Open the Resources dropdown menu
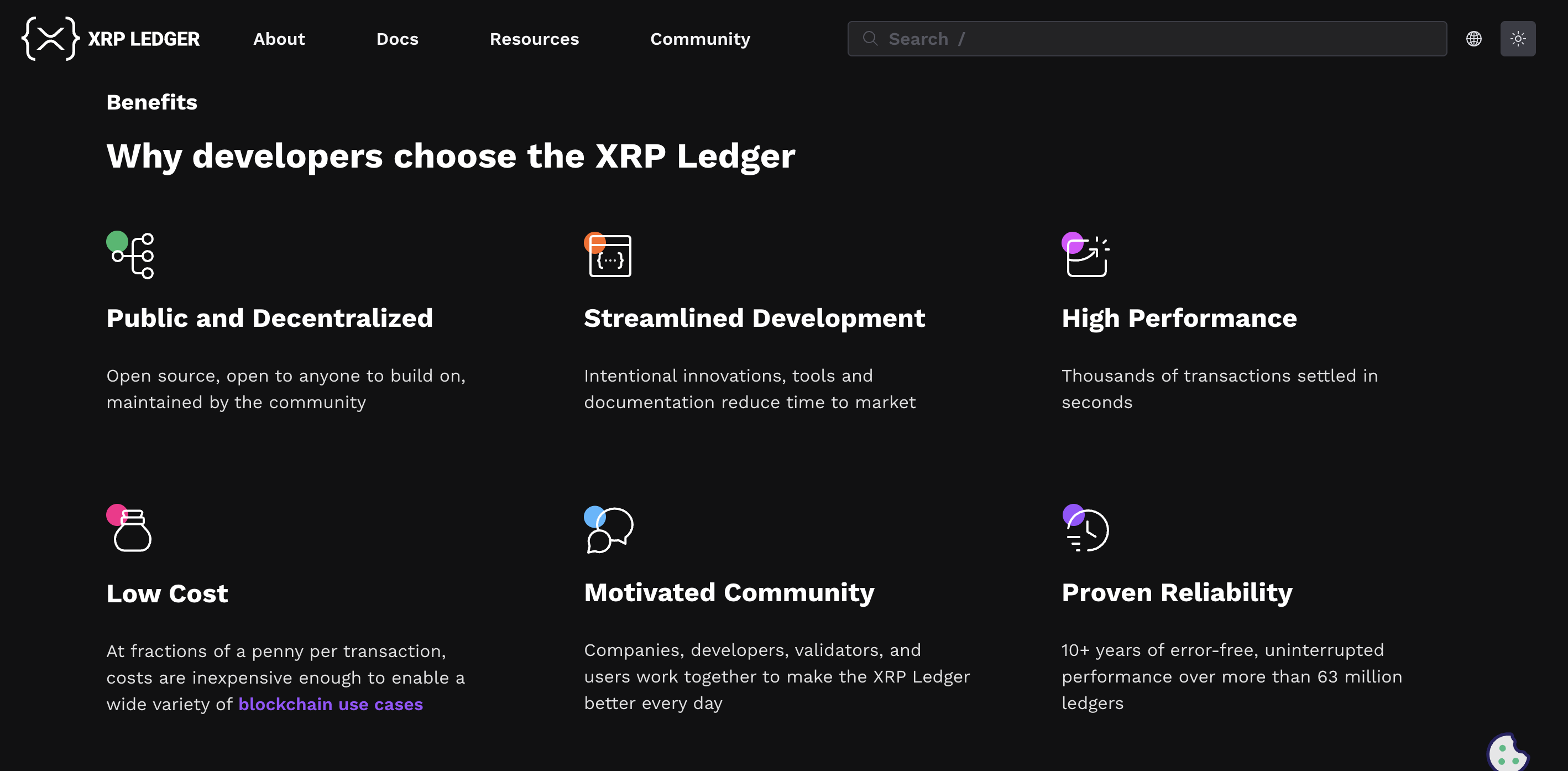The height and width of the screenshot is (771, 1568). pos(534,39)
